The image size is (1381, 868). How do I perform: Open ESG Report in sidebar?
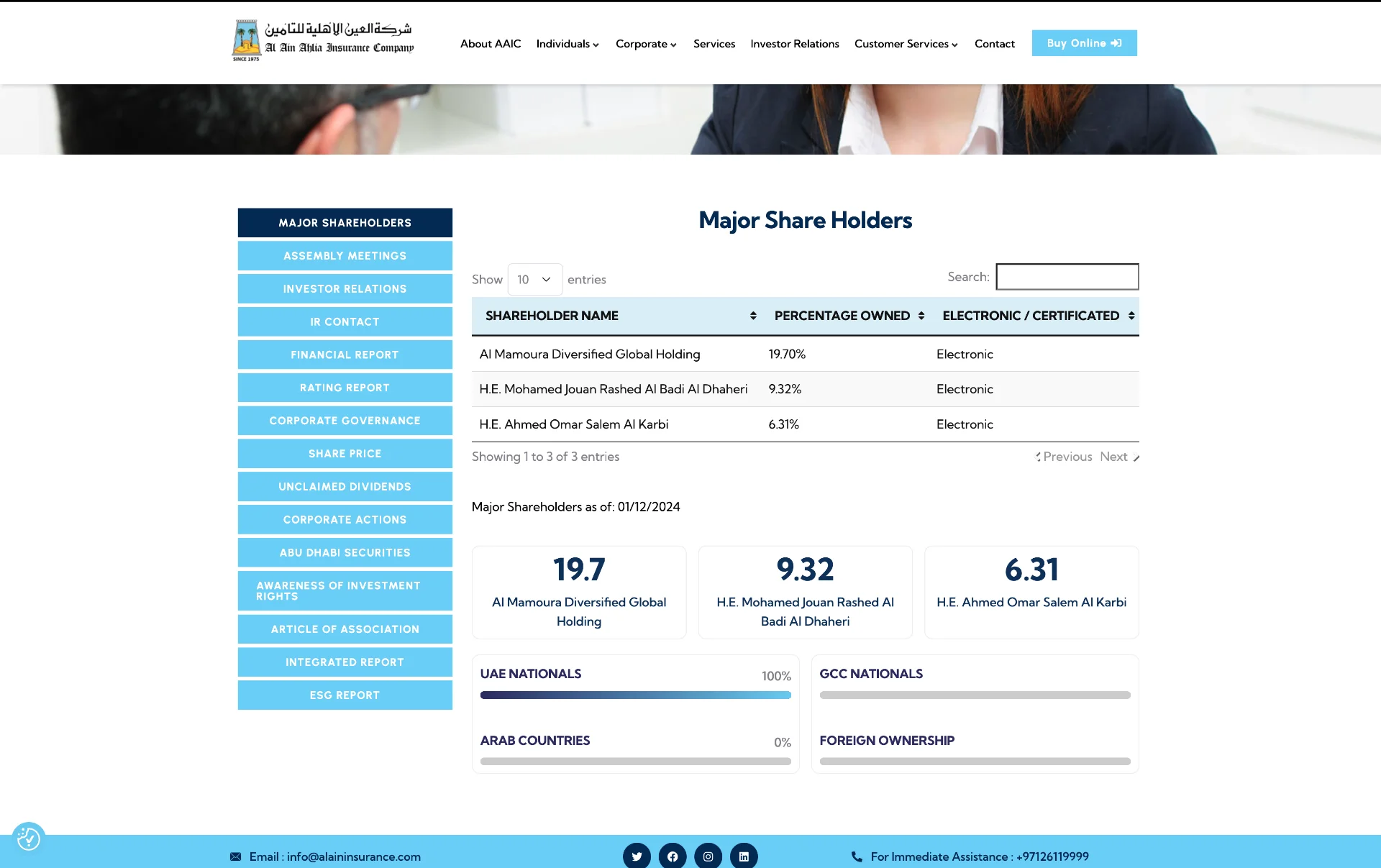(x=345, y=695)
